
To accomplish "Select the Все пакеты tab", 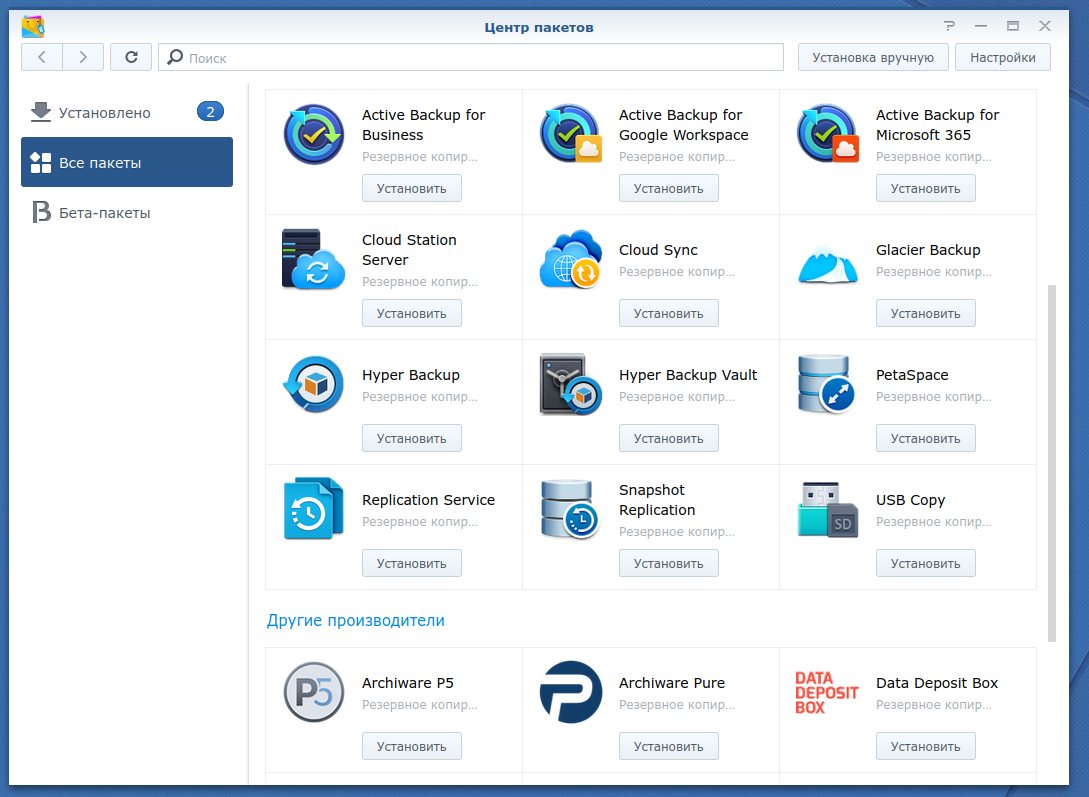I will click(x=127, y=162).
